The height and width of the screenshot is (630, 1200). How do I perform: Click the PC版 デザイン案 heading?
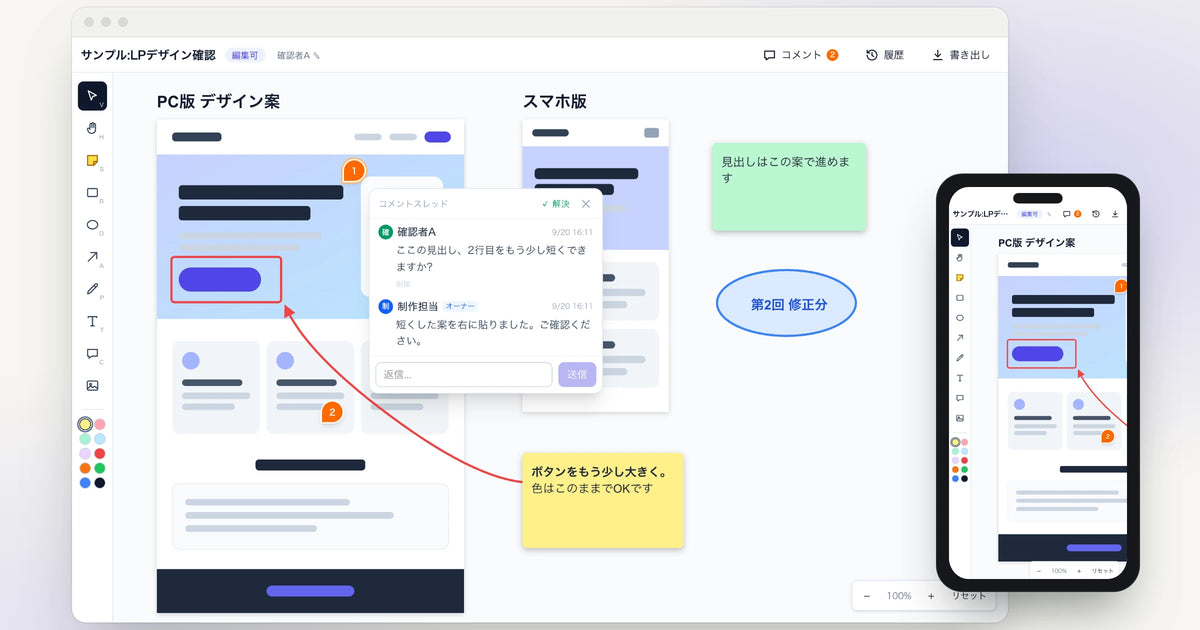click(x=218, y=101)
